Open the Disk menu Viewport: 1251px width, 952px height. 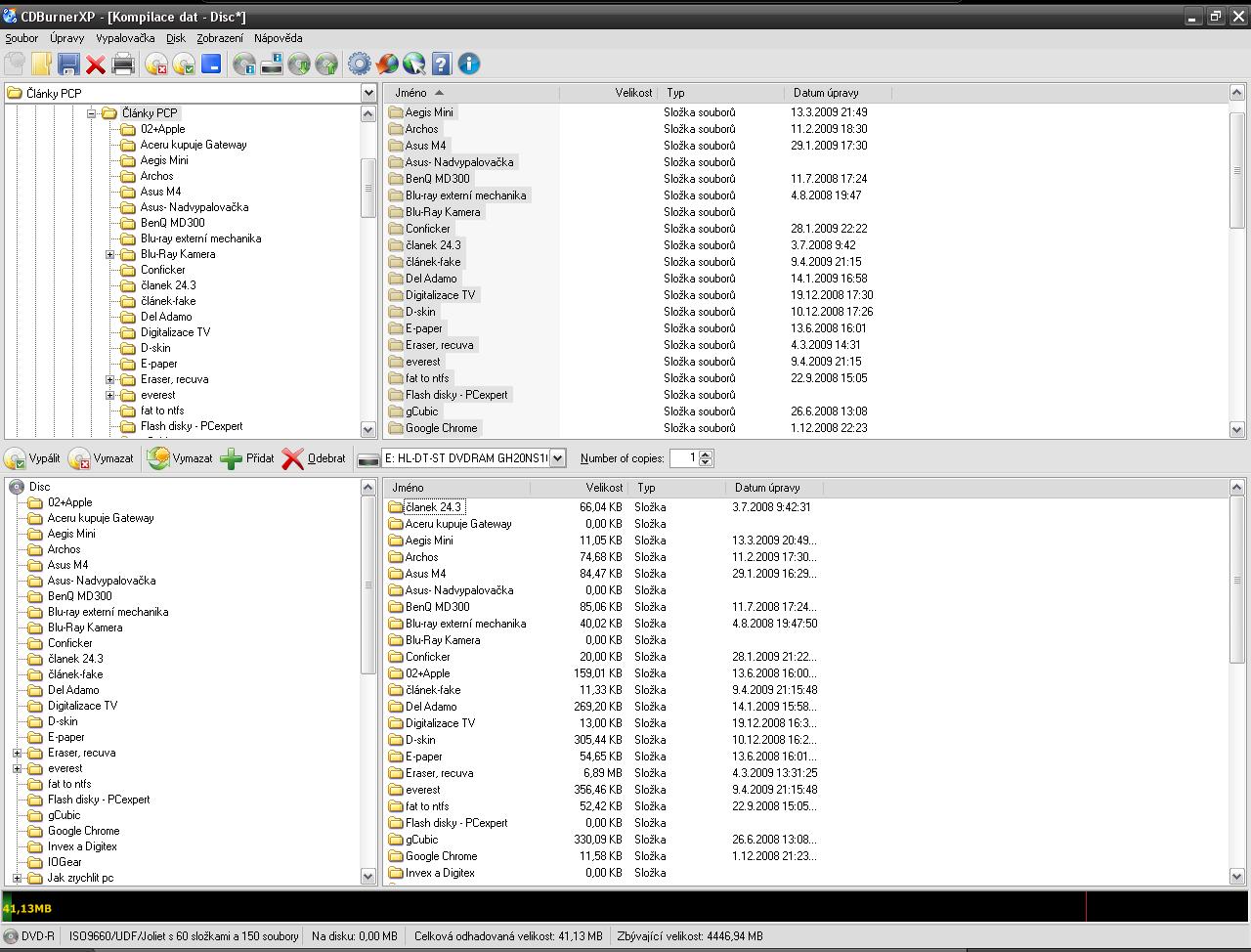click(x=176, y=38)
